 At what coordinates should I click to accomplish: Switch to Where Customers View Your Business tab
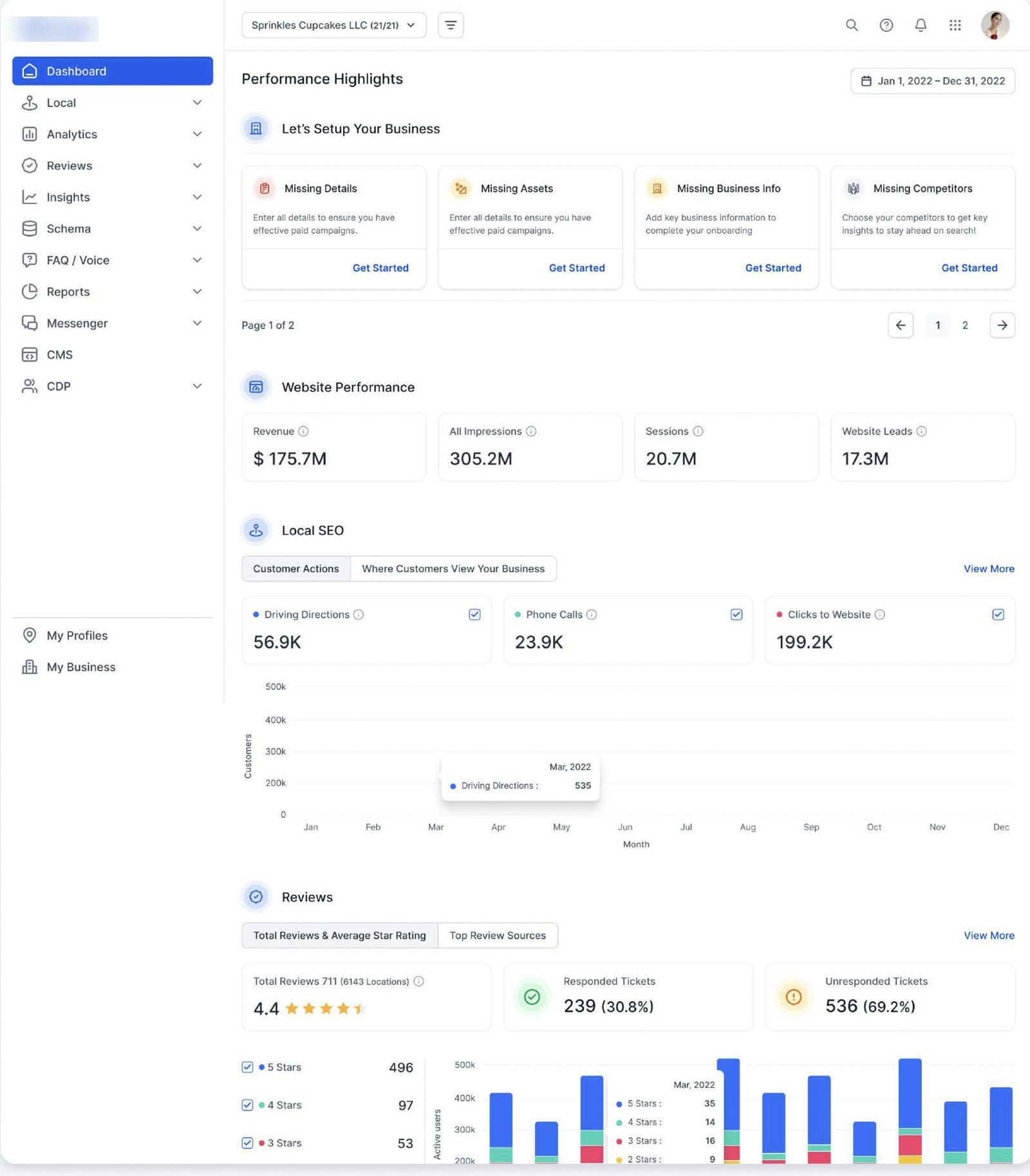coord(453,569)
